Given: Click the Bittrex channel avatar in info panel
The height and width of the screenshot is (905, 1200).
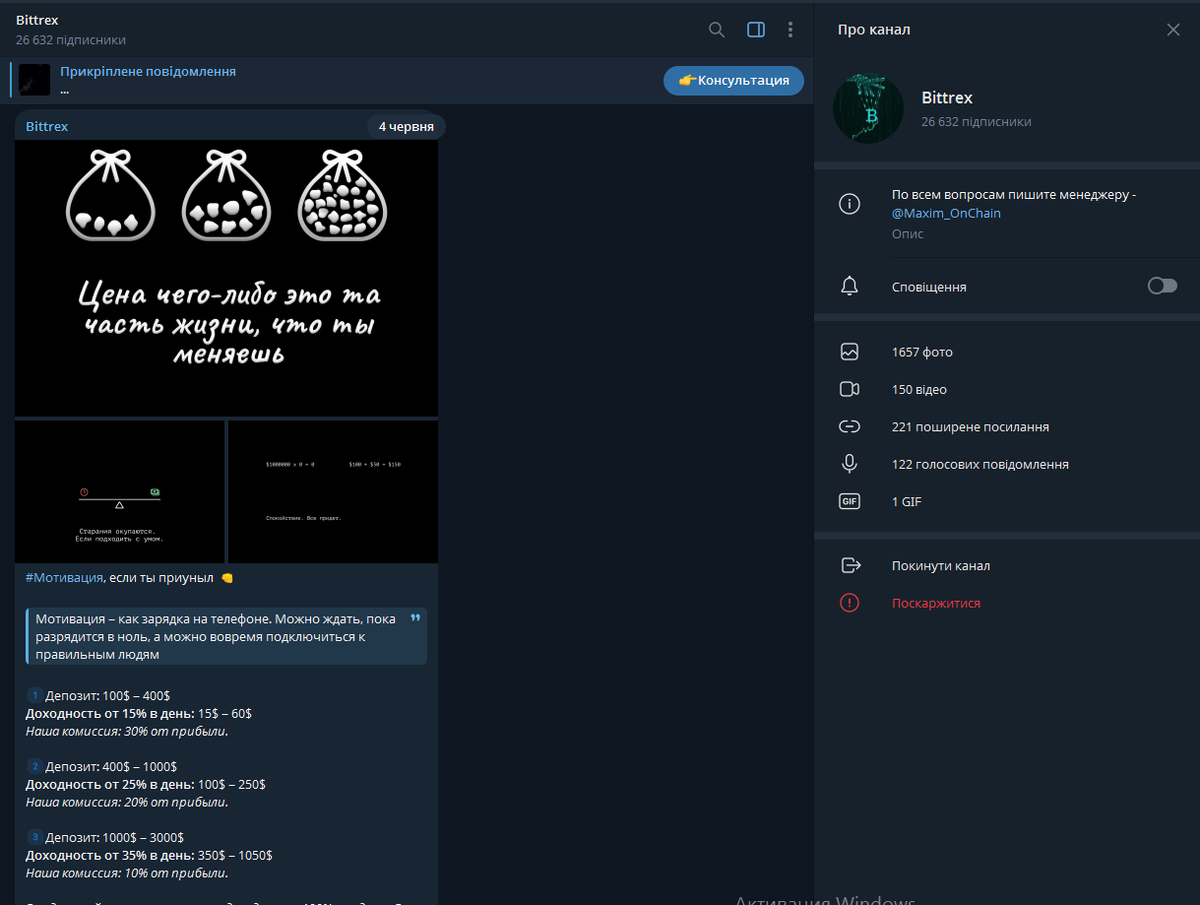Looking at the screenshot, I should 868,109.
